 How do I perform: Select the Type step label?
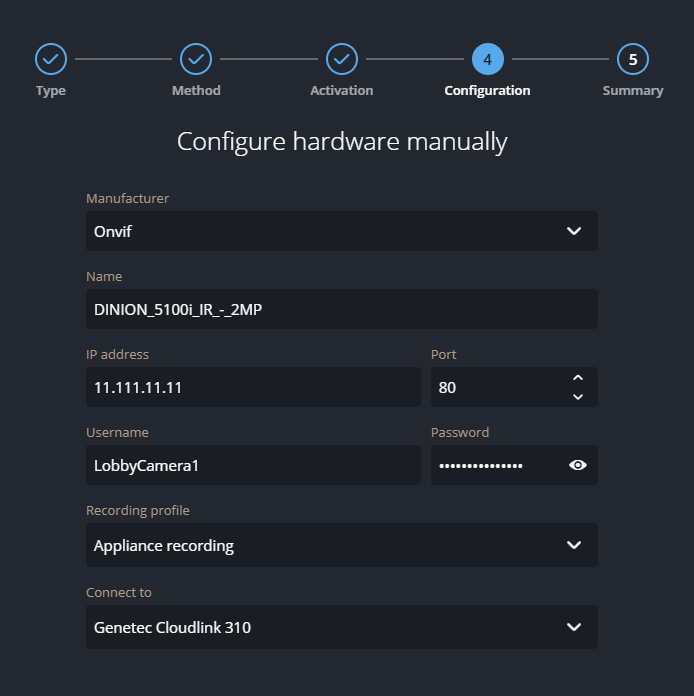51,91
